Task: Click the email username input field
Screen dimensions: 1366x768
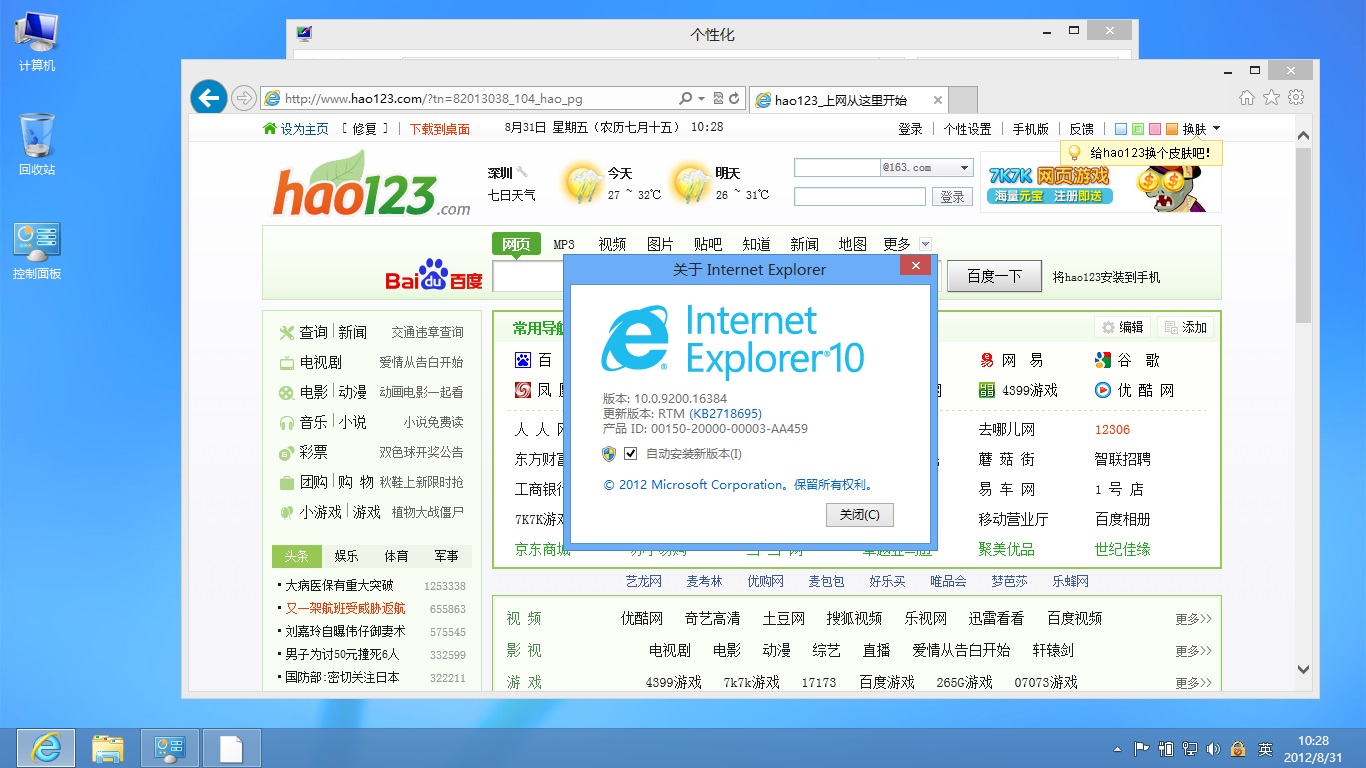Action: tap(837, 168)
